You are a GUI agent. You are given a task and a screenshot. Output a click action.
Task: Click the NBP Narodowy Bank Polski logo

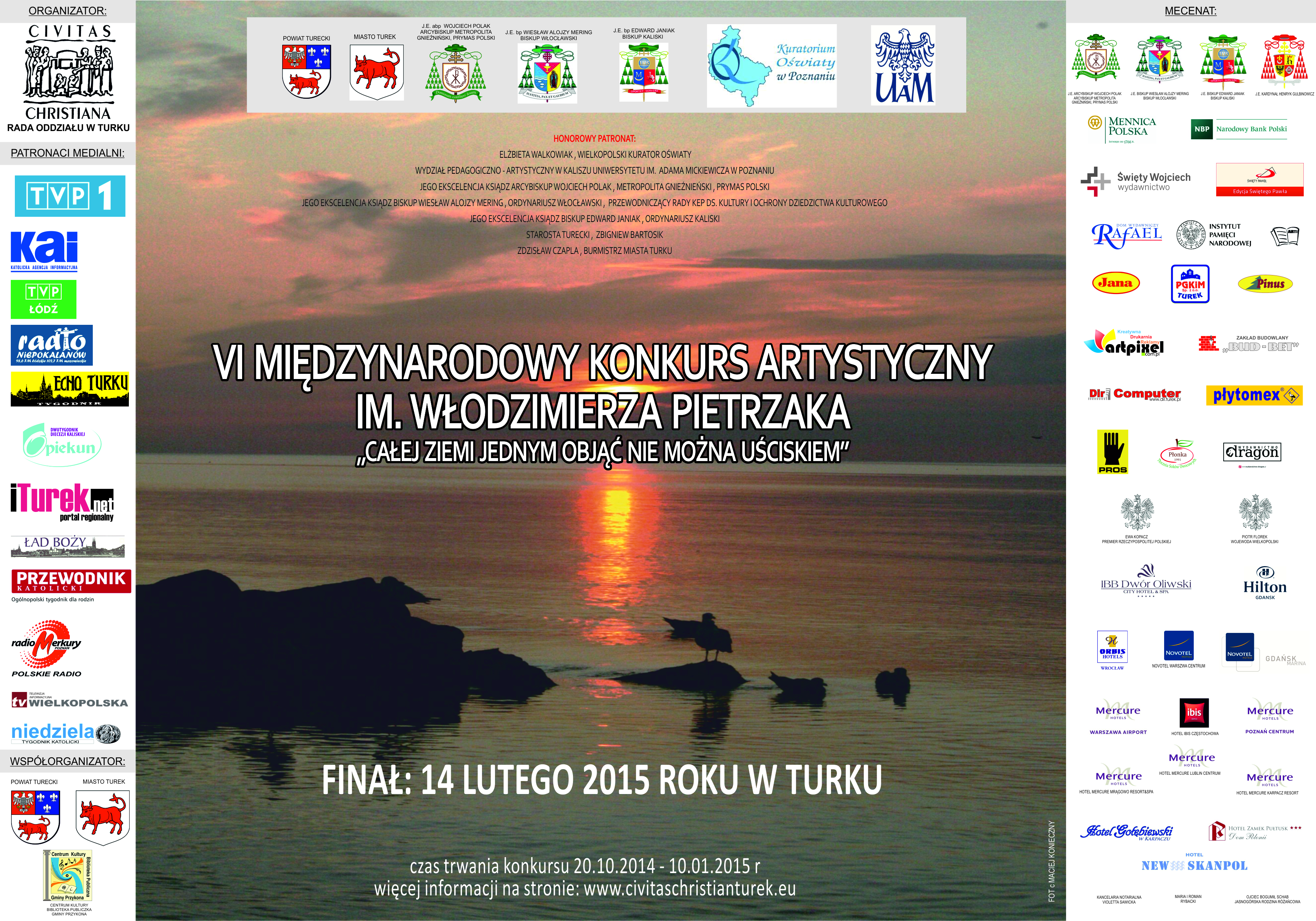coord(1239,129)
